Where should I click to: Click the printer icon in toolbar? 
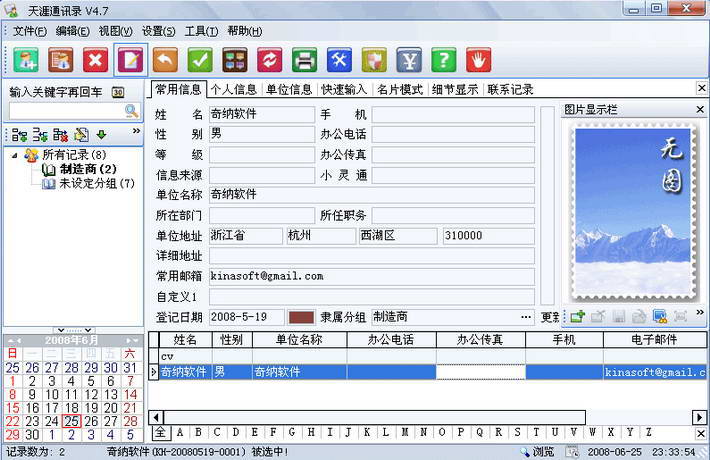coord(304,60)
